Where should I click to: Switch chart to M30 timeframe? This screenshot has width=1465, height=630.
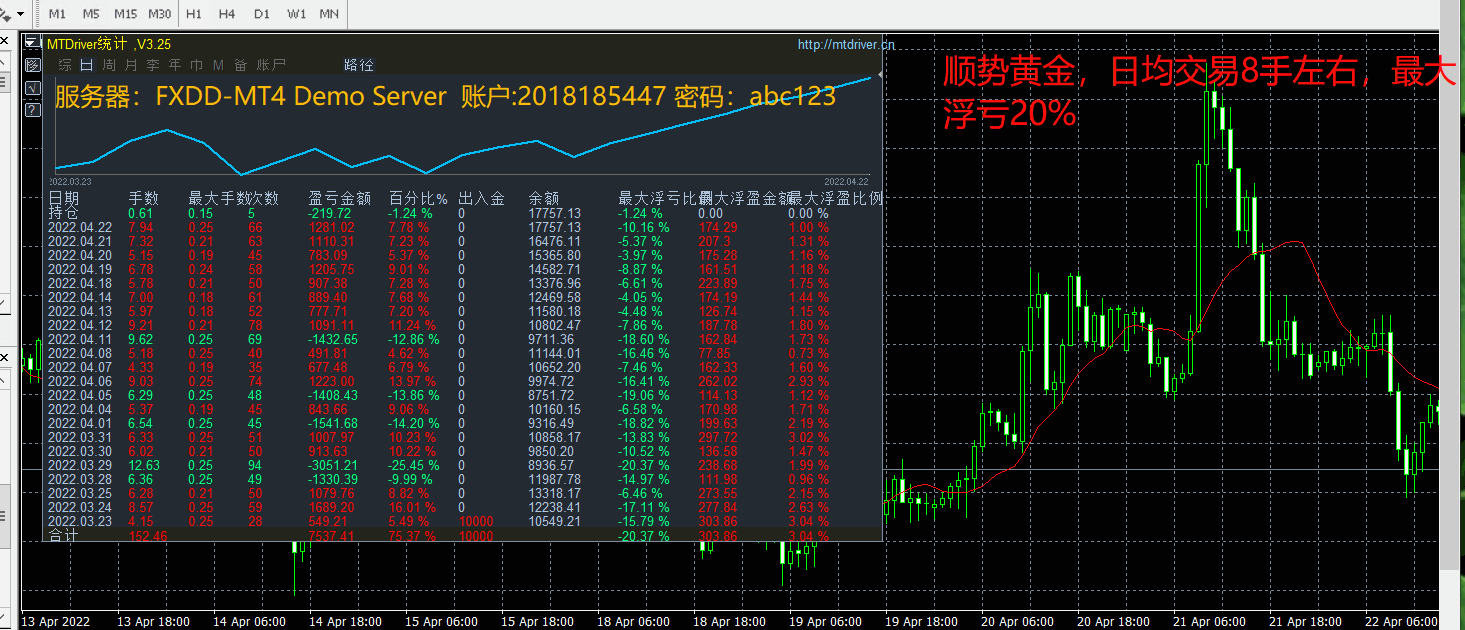[x=159, y=14]
